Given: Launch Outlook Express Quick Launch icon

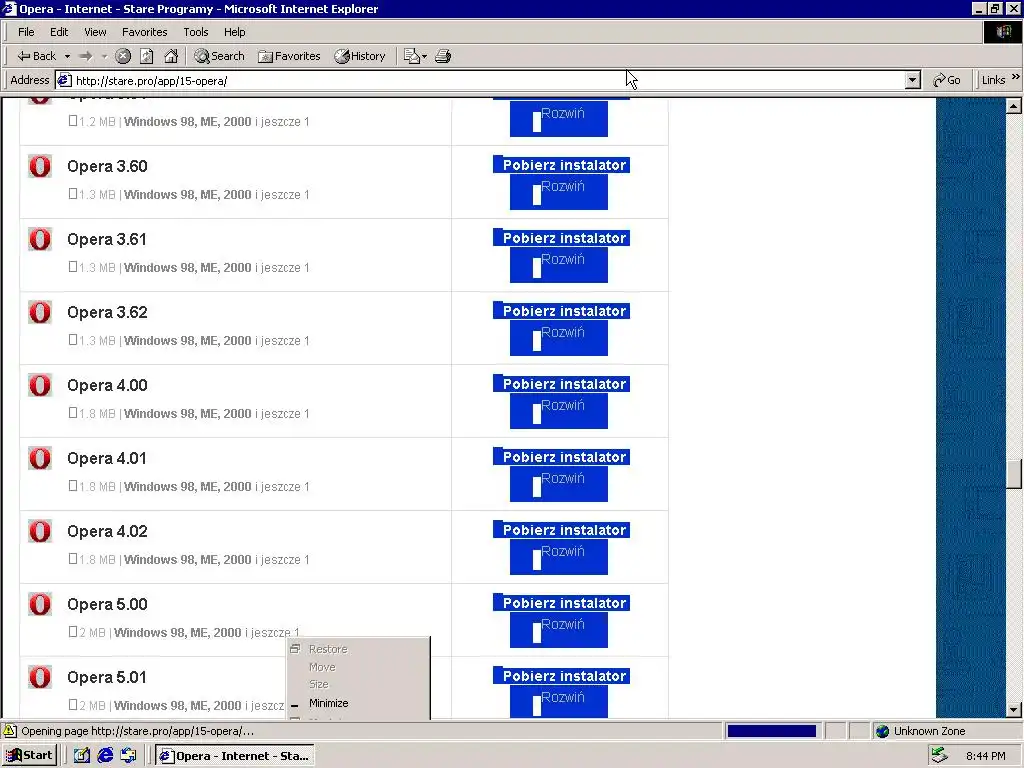Looking at the screenshot, I should pyautogui.click(x=129, y=756).
